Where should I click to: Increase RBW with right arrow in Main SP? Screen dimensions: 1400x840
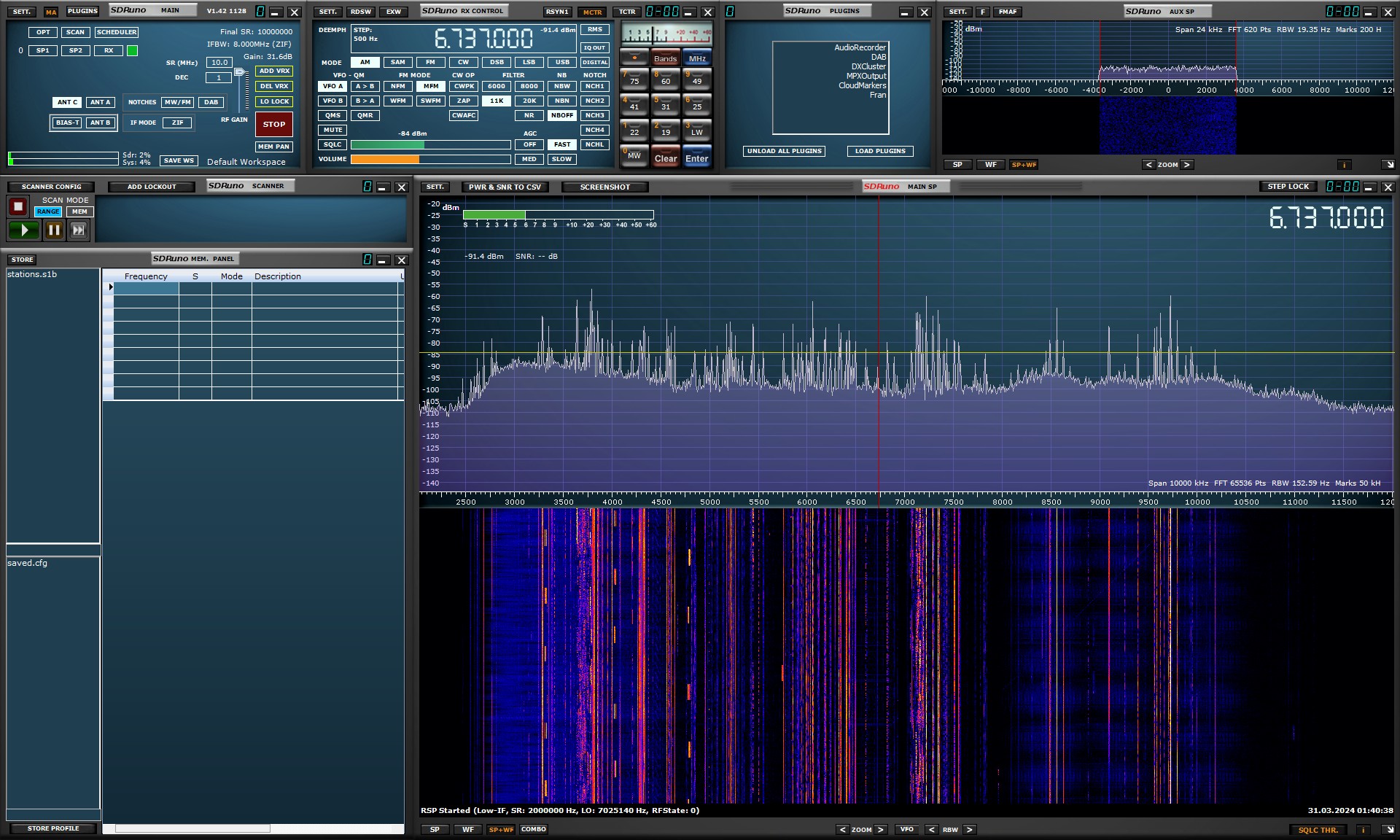tap(969, 830)
